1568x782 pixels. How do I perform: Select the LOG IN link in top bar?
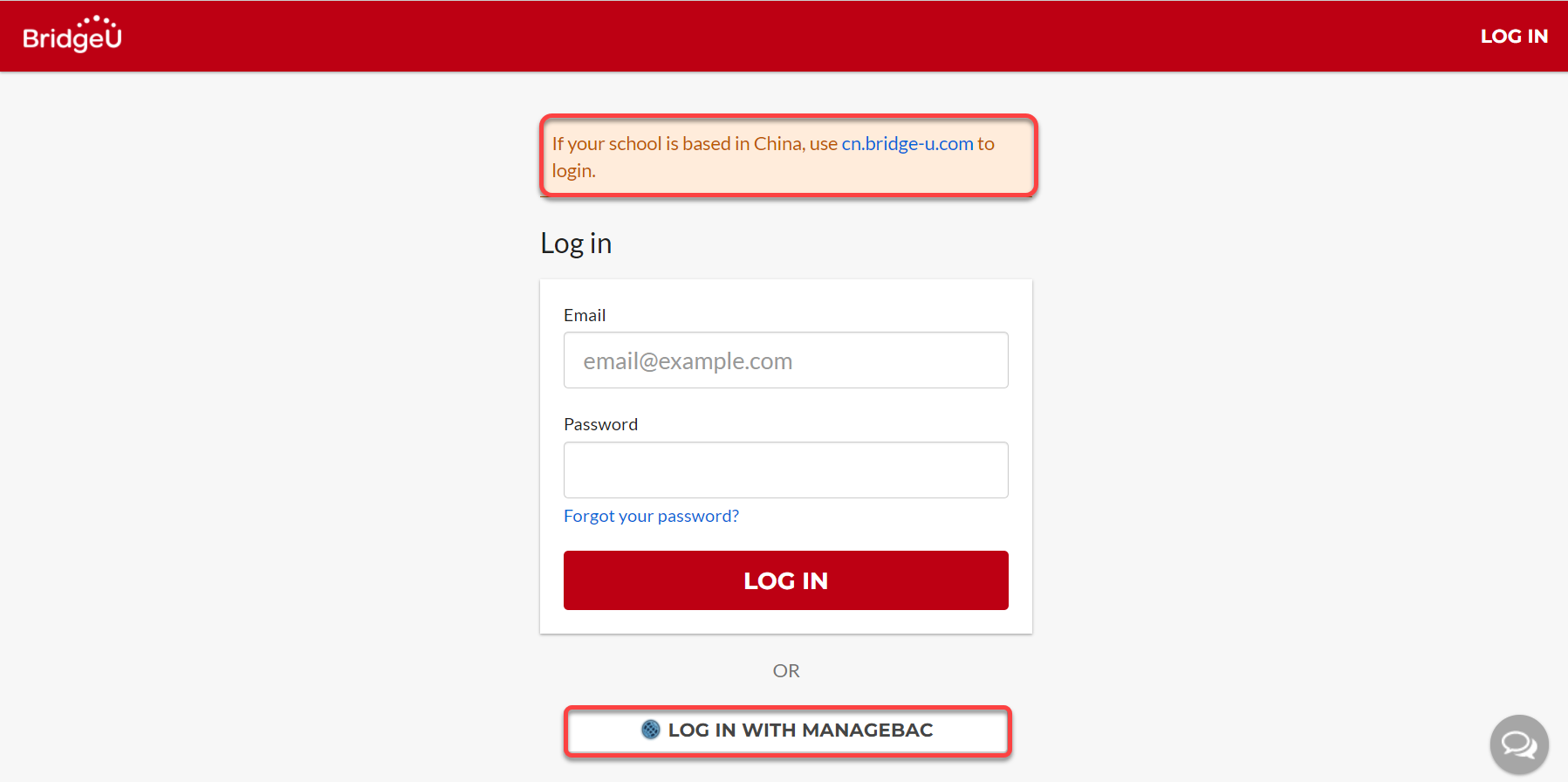[1514, 37]
